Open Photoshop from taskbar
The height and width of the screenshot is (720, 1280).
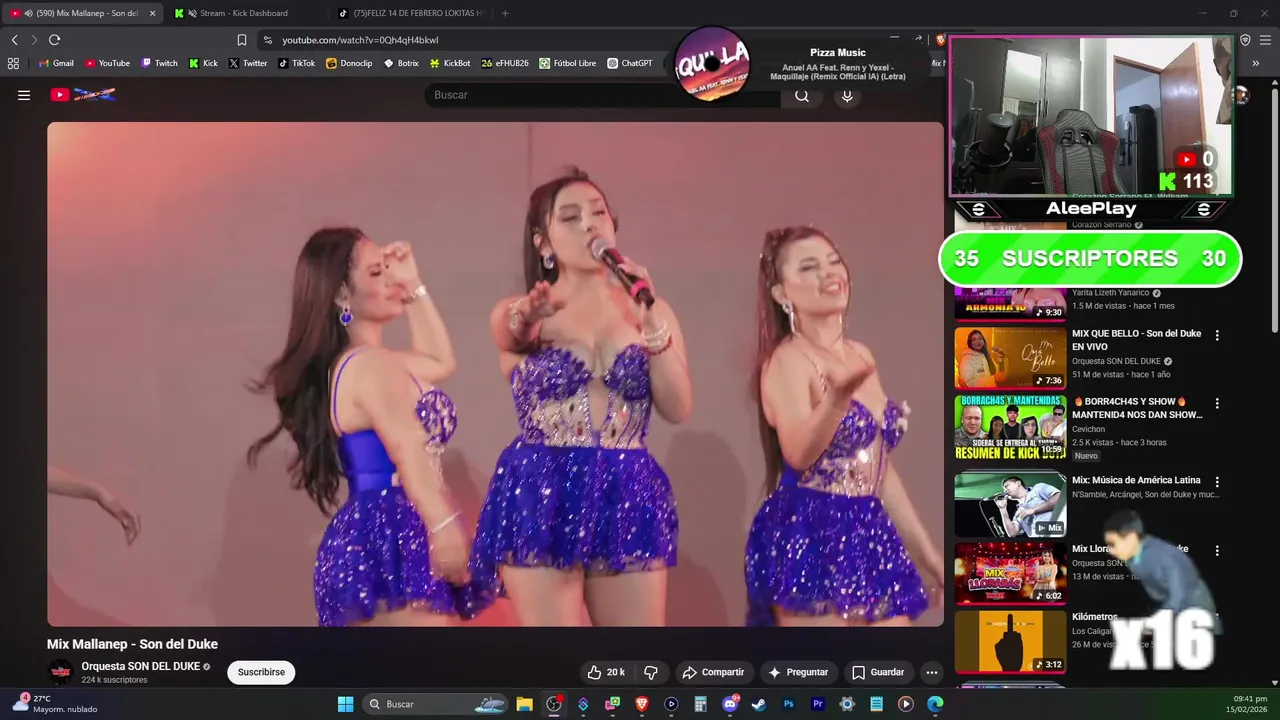[788, 704]
